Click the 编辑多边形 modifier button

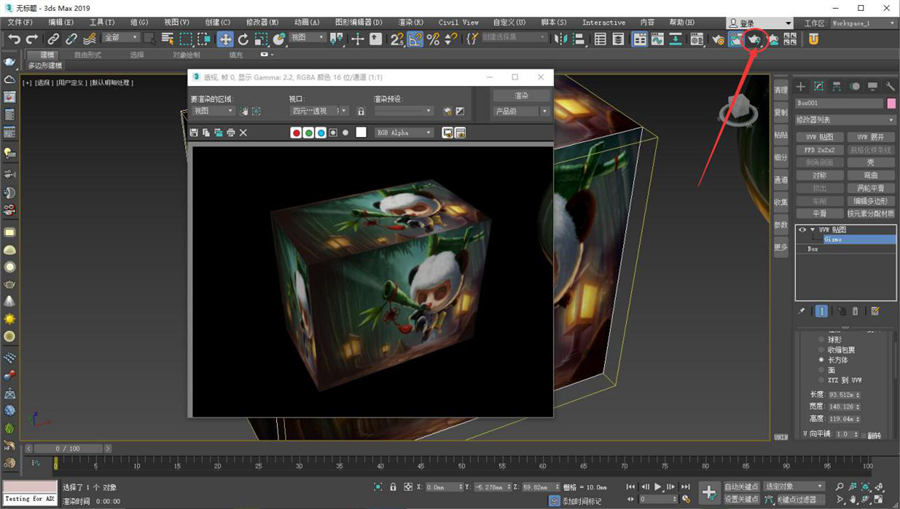[870, 201]
